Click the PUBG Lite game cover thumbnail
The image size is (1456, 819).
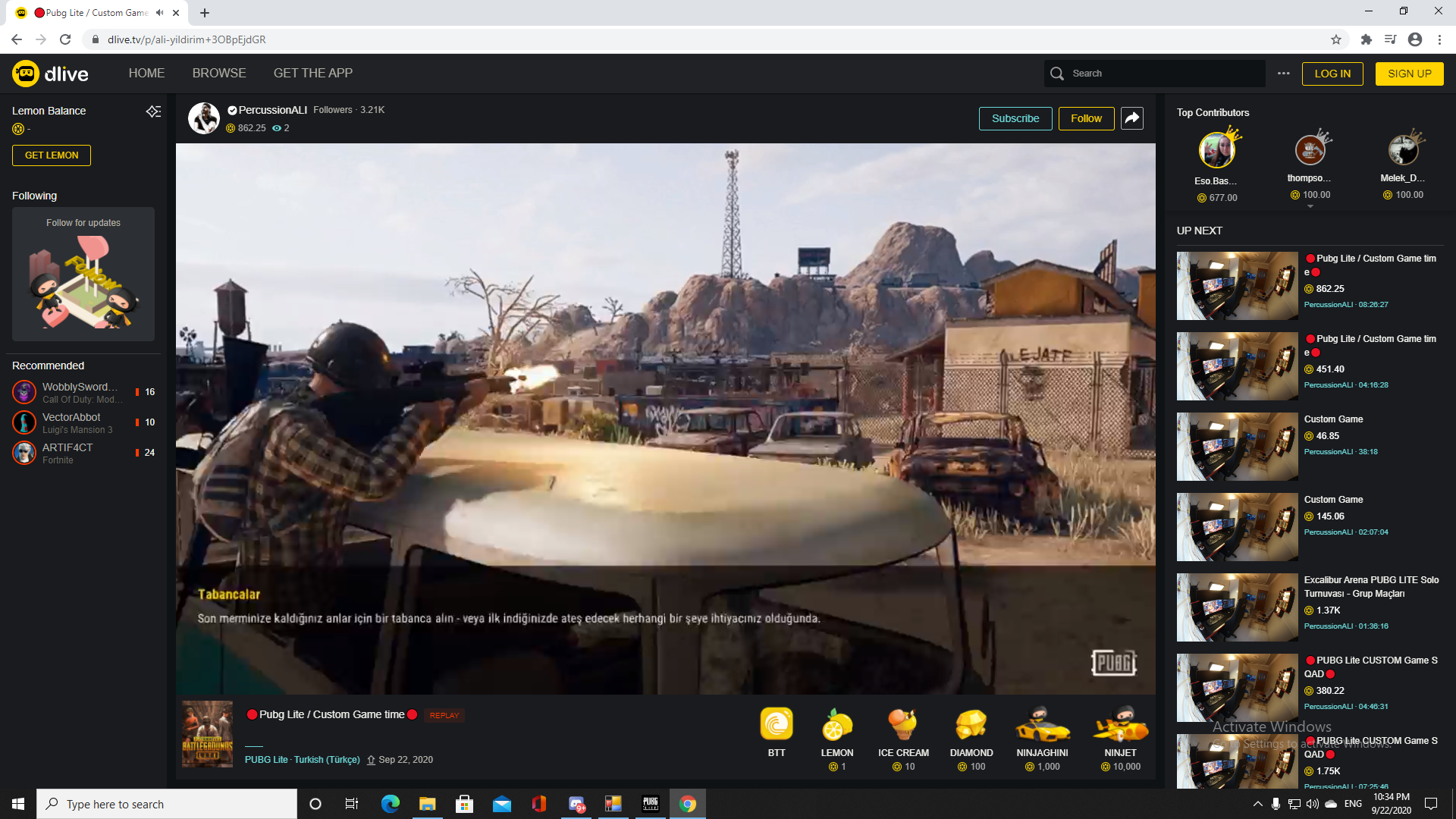(207, 734)
